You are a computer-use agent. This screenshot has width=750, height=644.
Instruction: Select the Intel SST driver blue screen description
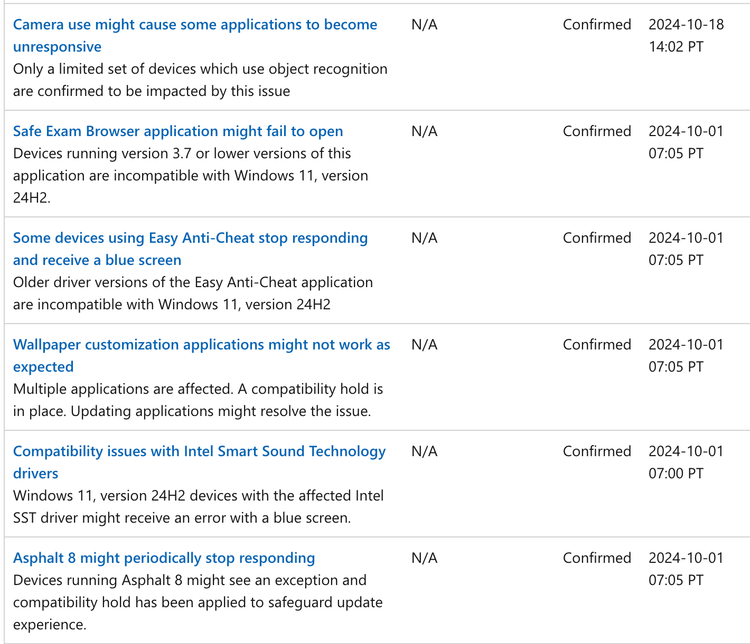coord(199,507)
